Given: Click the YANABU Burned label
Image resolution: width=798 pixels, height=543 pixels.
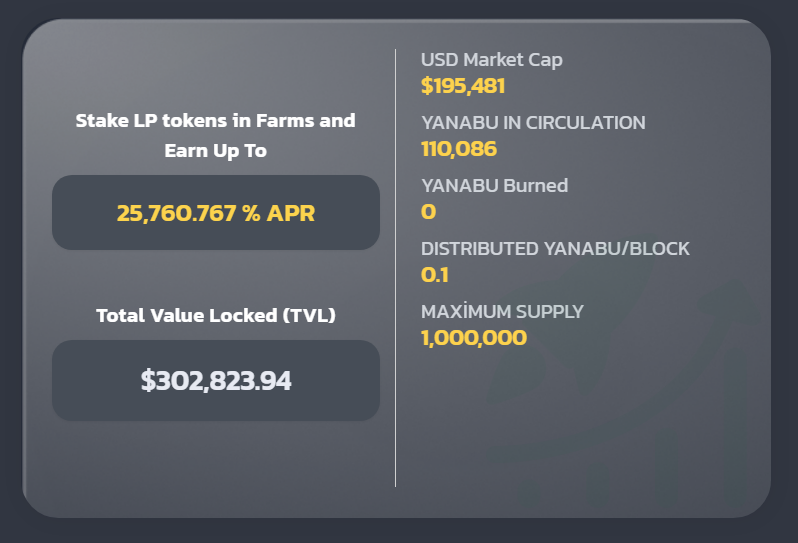Looking at the screenshot, I should point(494,185).
